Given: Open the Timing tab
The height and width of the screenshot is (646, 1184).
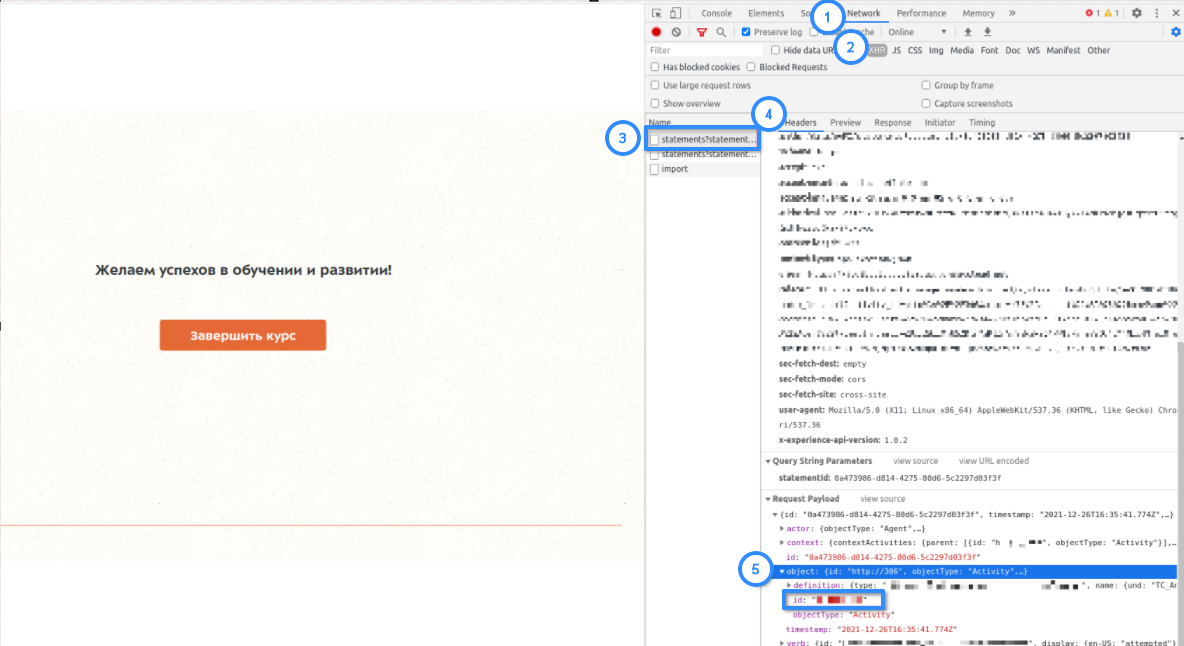Looking at the screenshot, I should coord(982,122).
